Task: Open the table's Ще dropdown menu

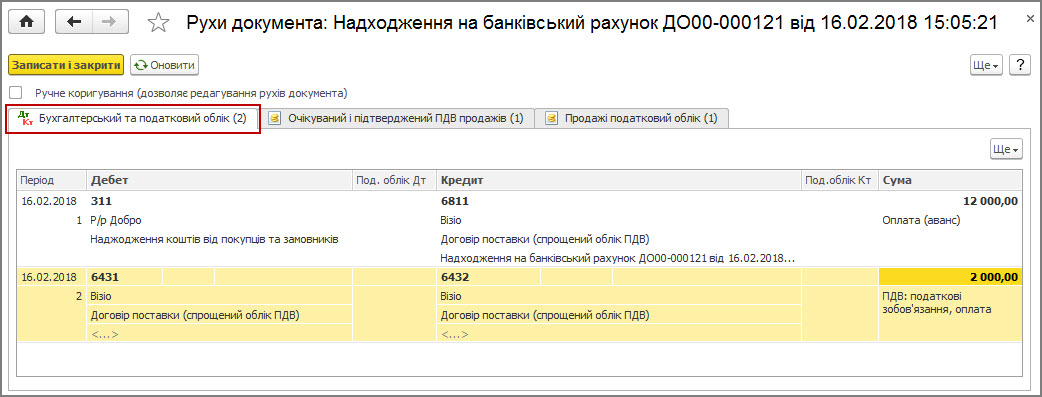Action: [x=1005, y=150]
